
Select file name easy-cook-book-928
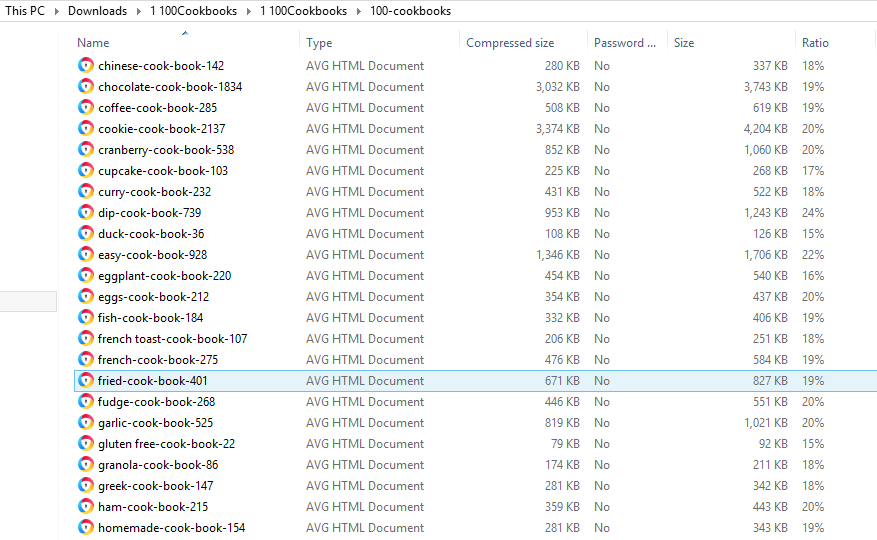(153, 255)
